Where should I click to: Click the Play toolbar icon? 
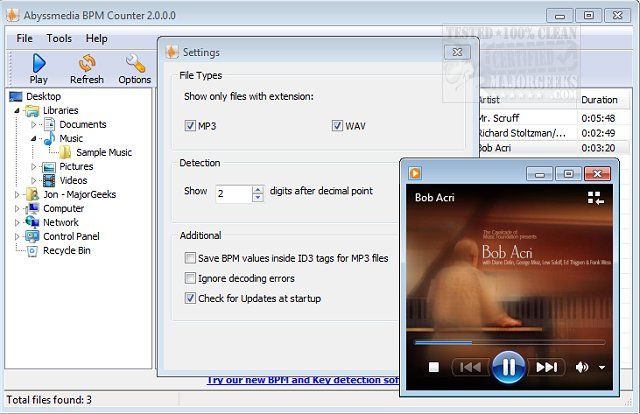[39, 64]
